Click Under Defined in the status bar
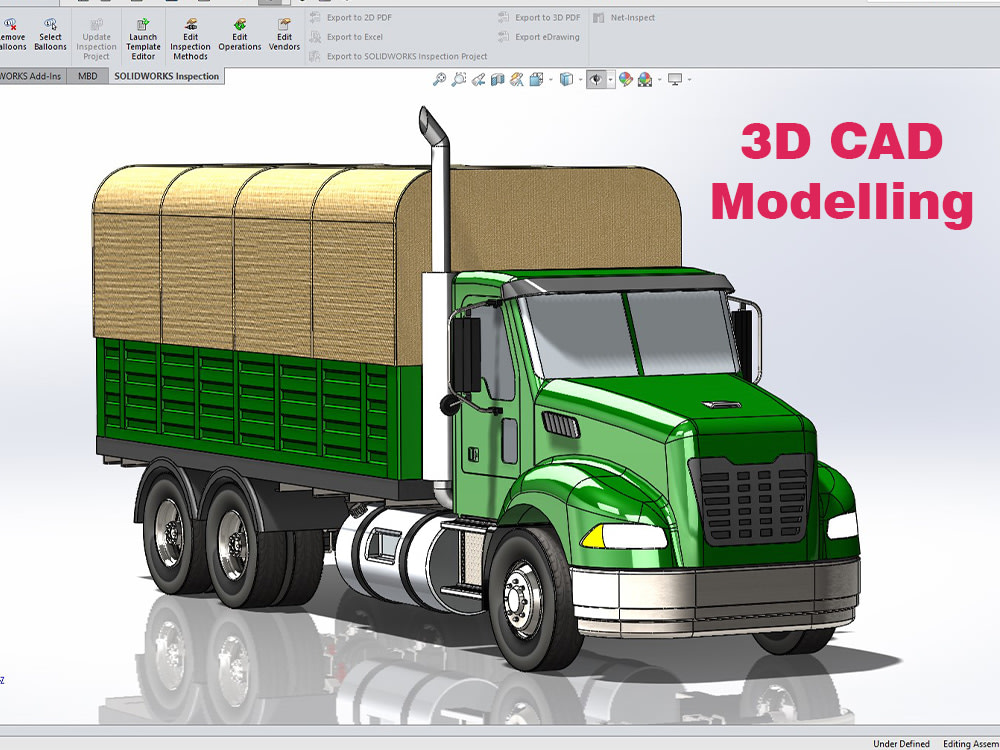 901,744
